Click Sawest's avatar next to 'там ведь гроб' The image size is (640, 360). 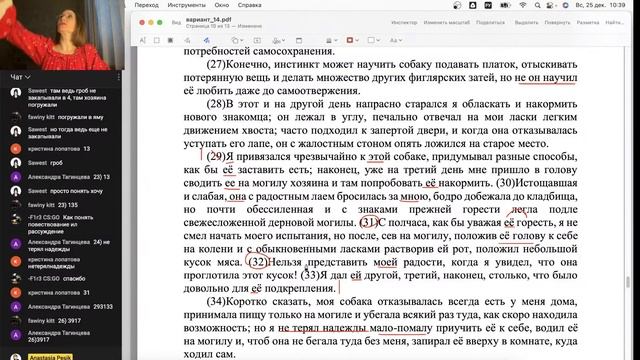(x=16, y=93)
